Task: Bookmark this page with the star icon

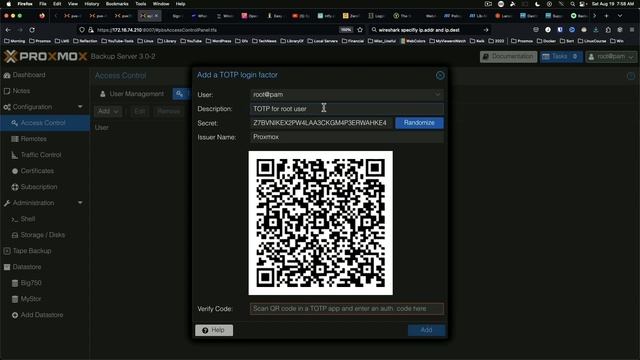Action: coord(360,30)
